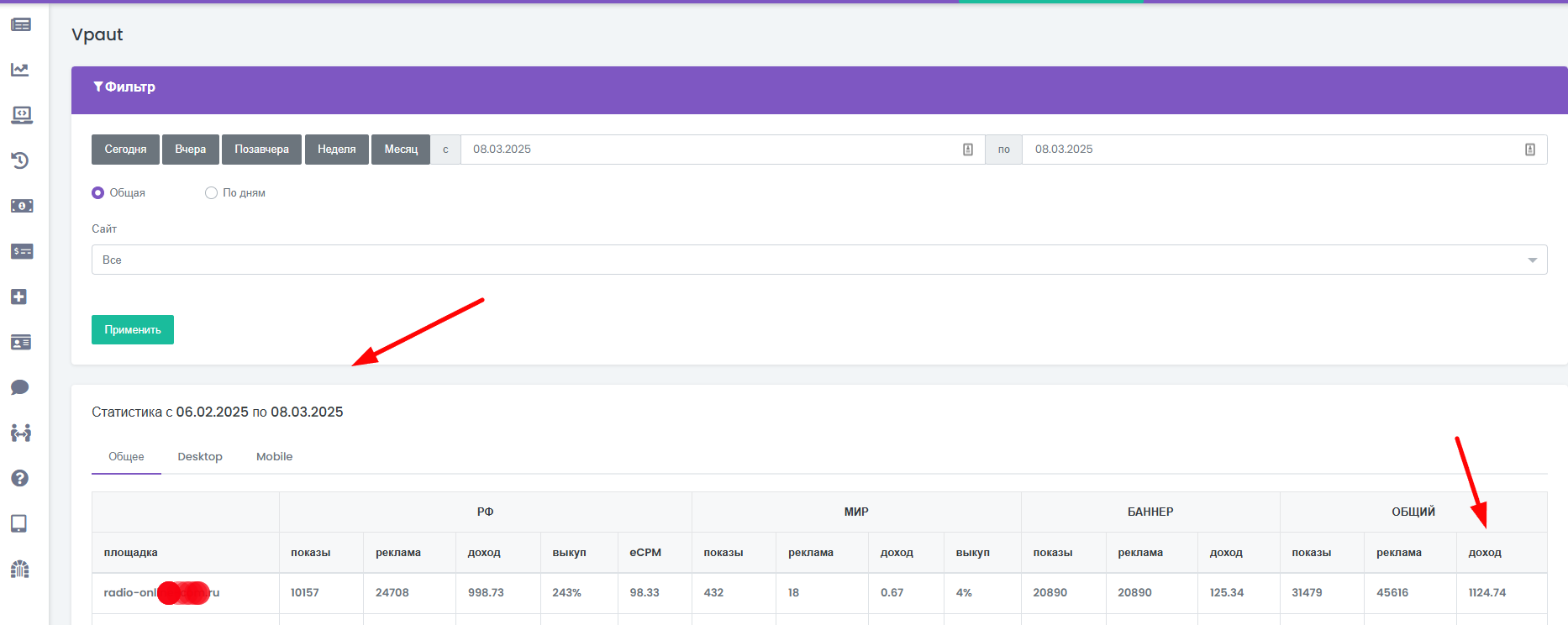Click the 'Неделя' filter button
The height and width of the screenshot is (625, 1568).
coord(337,150)
